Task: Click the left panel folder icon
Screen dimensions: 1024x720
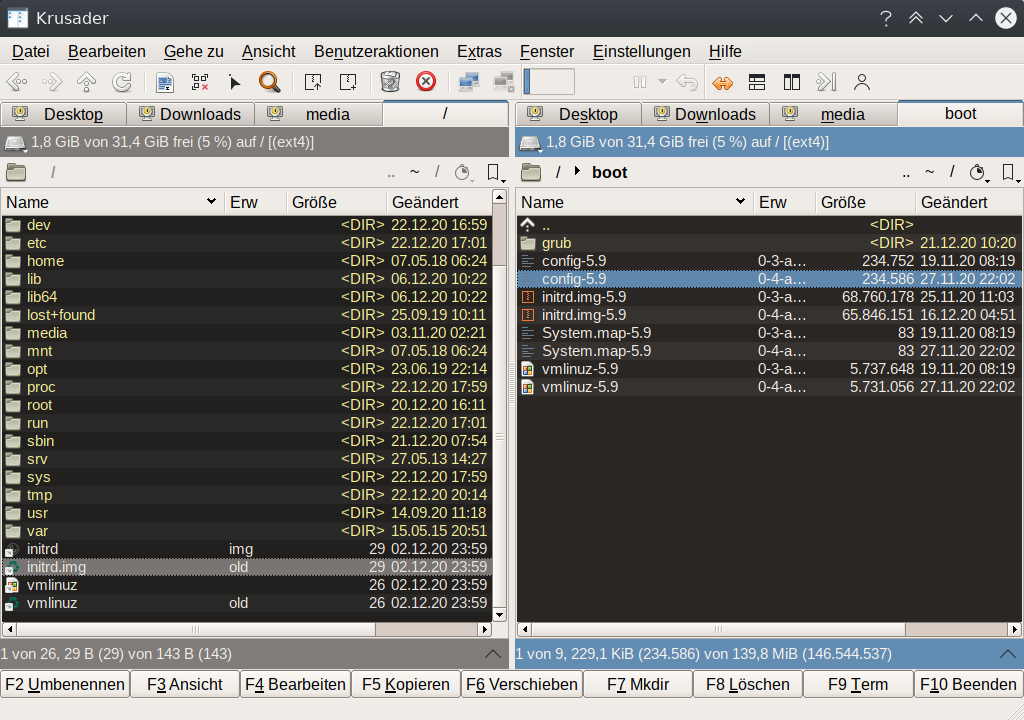Action: pos(16,172)
